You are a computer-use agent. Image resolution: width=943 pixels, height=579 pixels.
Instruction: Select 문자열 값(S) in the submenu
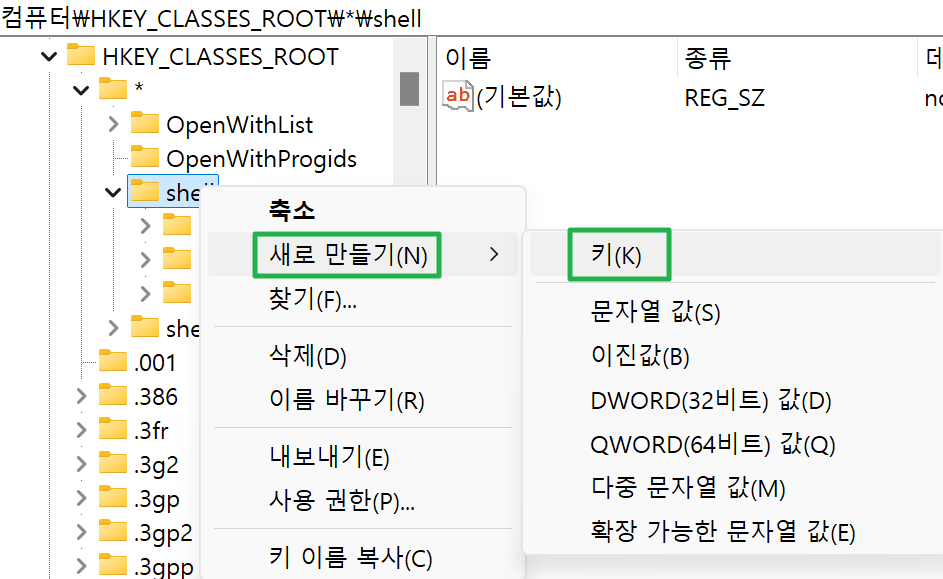655,312
